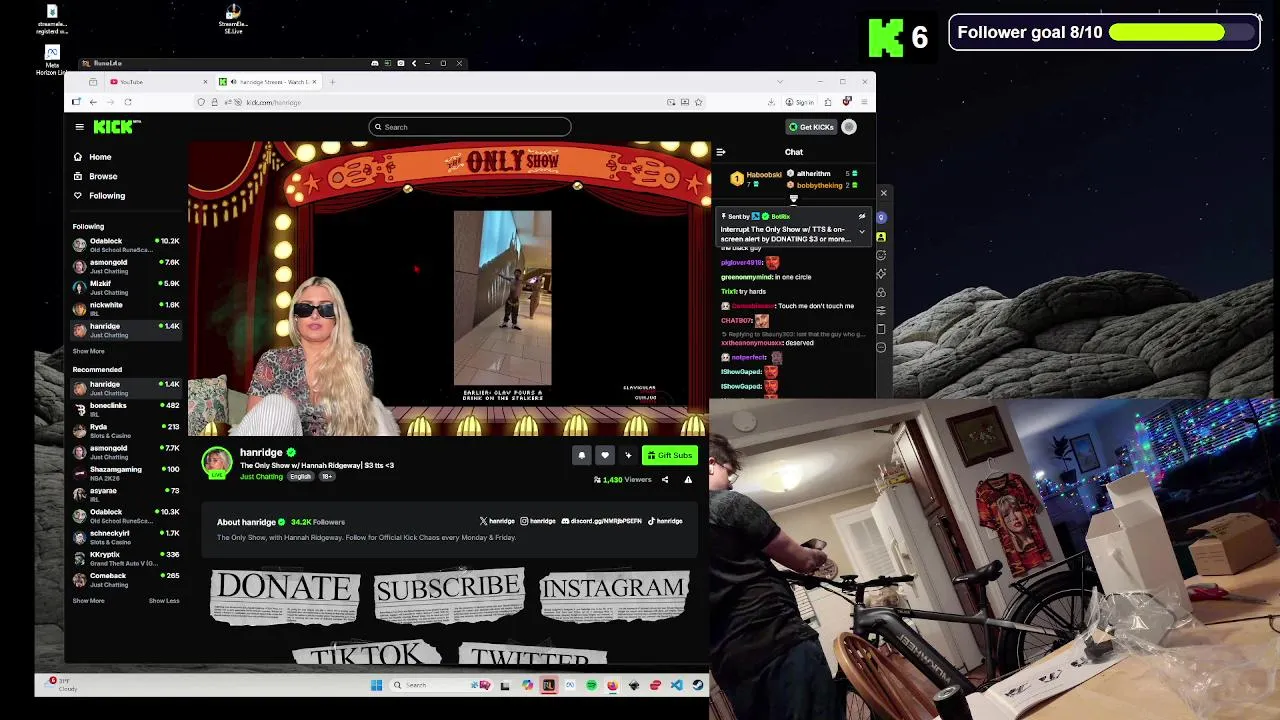Viewport: 1280px width, 720px height.
Task: Toggle the notification bell for hanridge
Action: [x=581, y=456]
